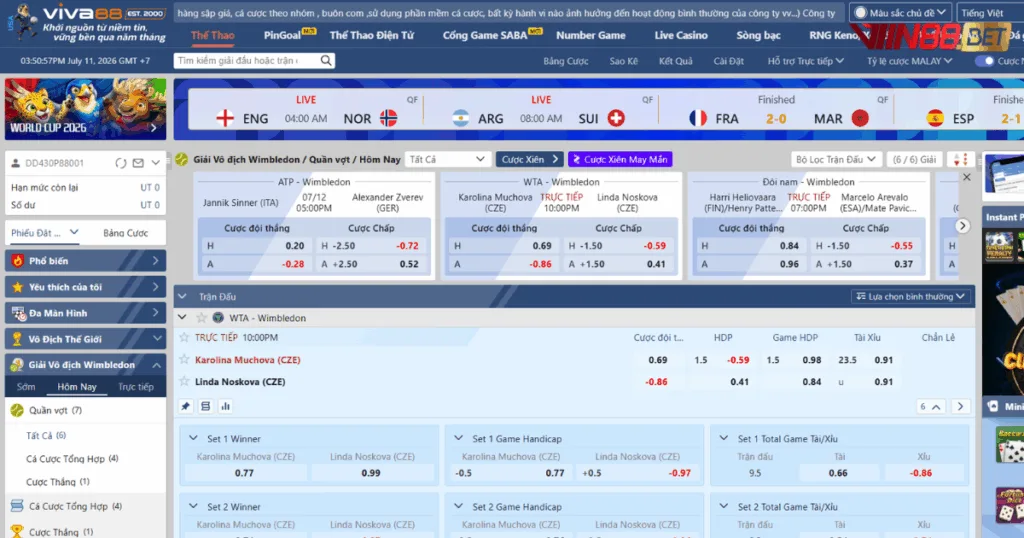Image resolution: width=1024 pixels, height=538 pixels.
Task: Expand Yêu thích của tôi menu
Action: 86,287
